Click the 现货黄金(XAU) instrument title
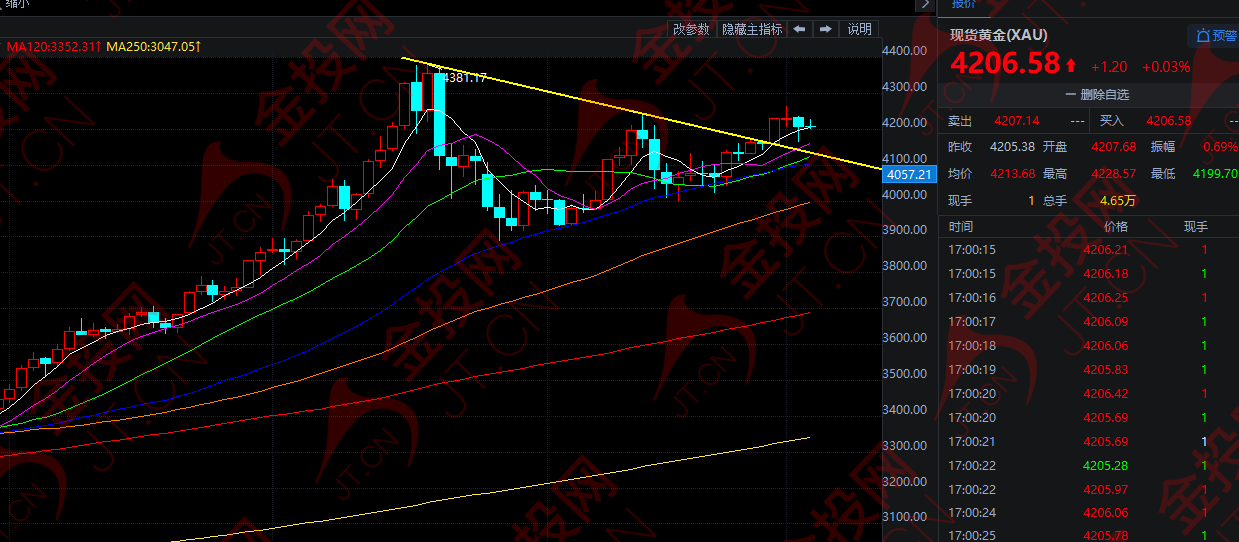Viewport: 1239px width, 542px height. 998,36
